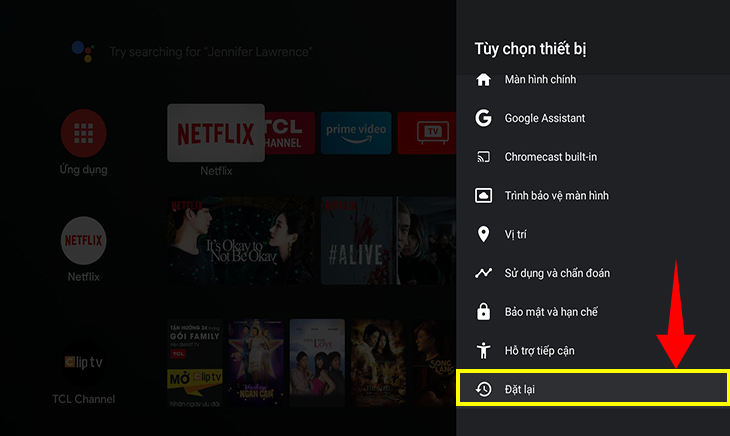Click the Bảo mật lock icon
The width and height of the screenshot is (730, 436).
(484, 312)
